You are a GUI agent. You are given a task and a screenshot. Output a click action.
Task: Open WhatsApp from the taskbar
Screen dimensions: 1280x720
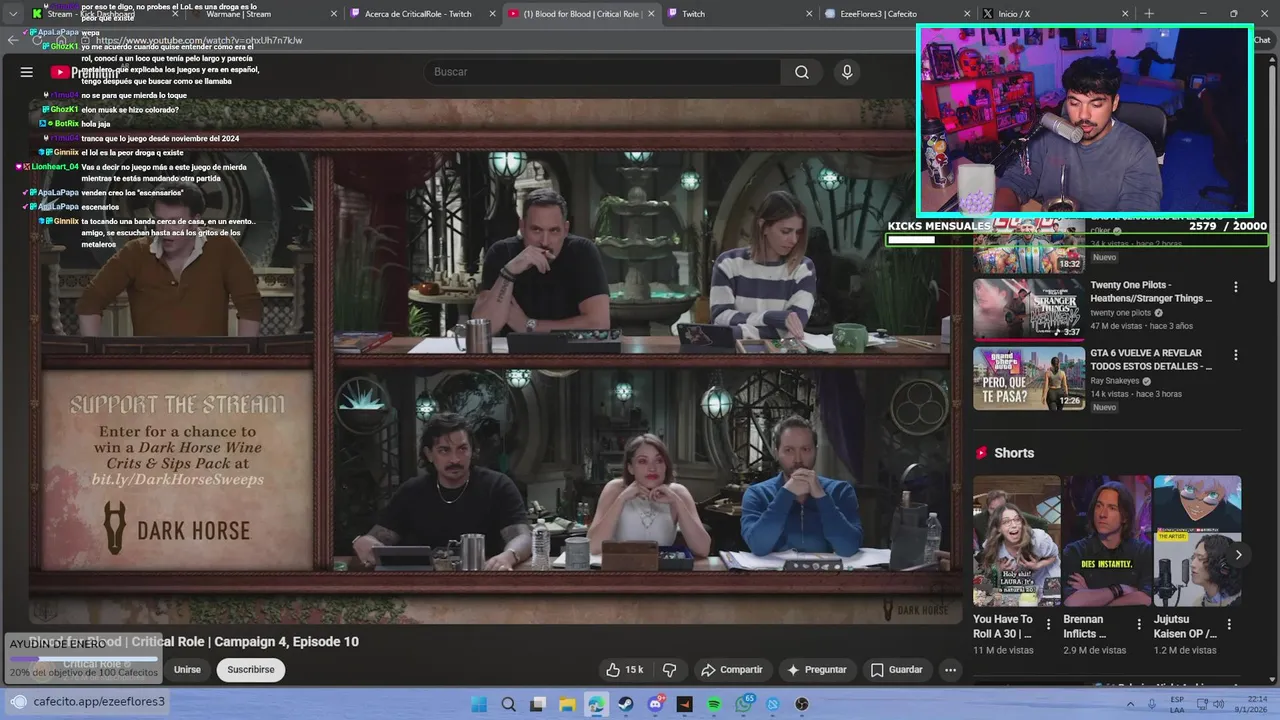click(743, 704)
